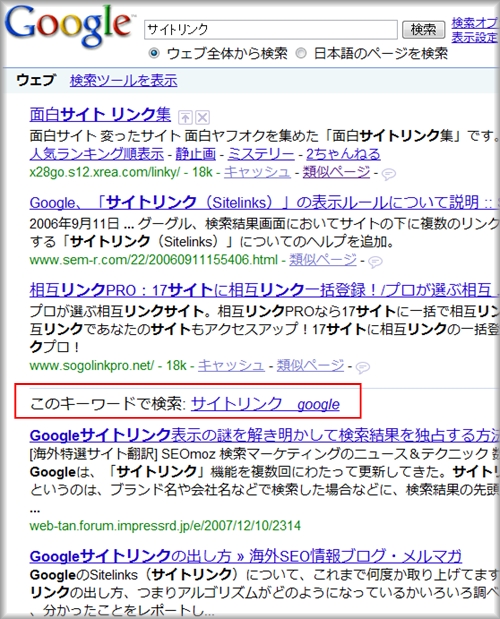Click the URL www.sem-r.com/22/20060911155406.html
Image resolution: width=500 pixels, height=619 pixels.
(x=154, y=260)
